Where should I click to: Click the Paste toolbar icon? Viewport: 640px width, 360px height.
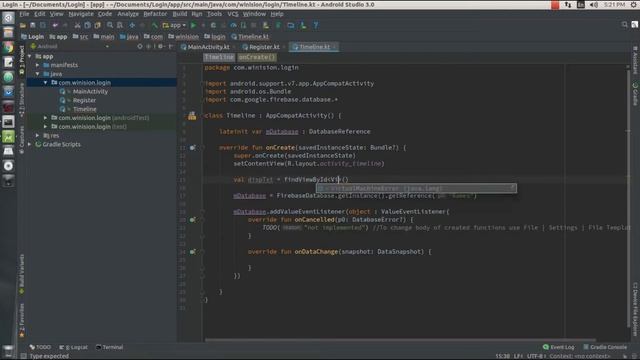tap(98, 25)
